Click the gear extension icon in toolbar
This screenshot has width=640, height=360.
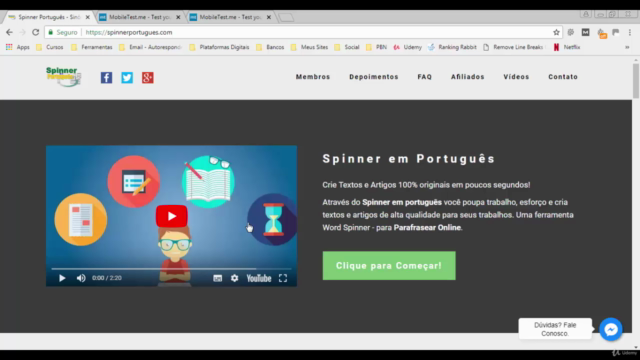pos(571,32)
